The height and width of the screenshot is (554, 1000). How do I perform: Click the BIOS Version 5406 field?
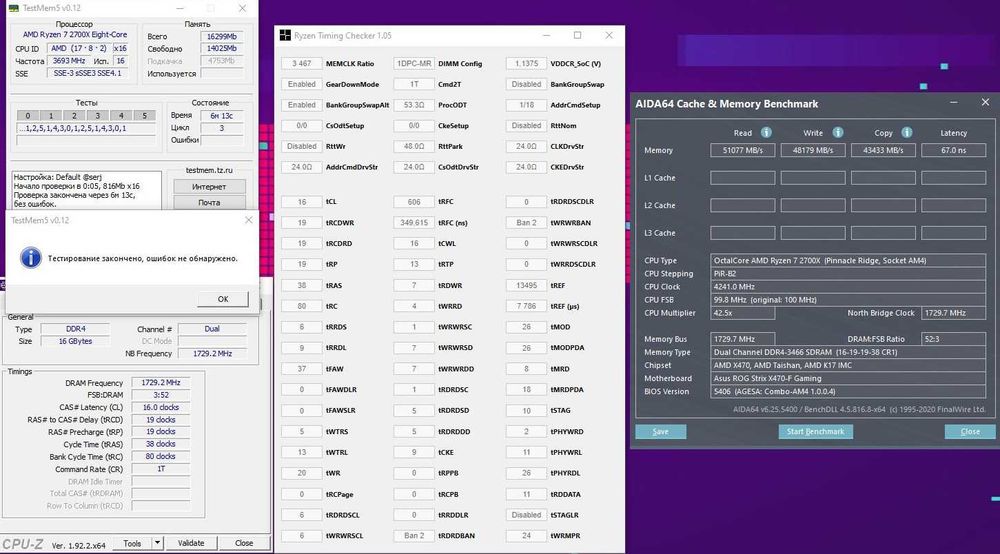848,391
